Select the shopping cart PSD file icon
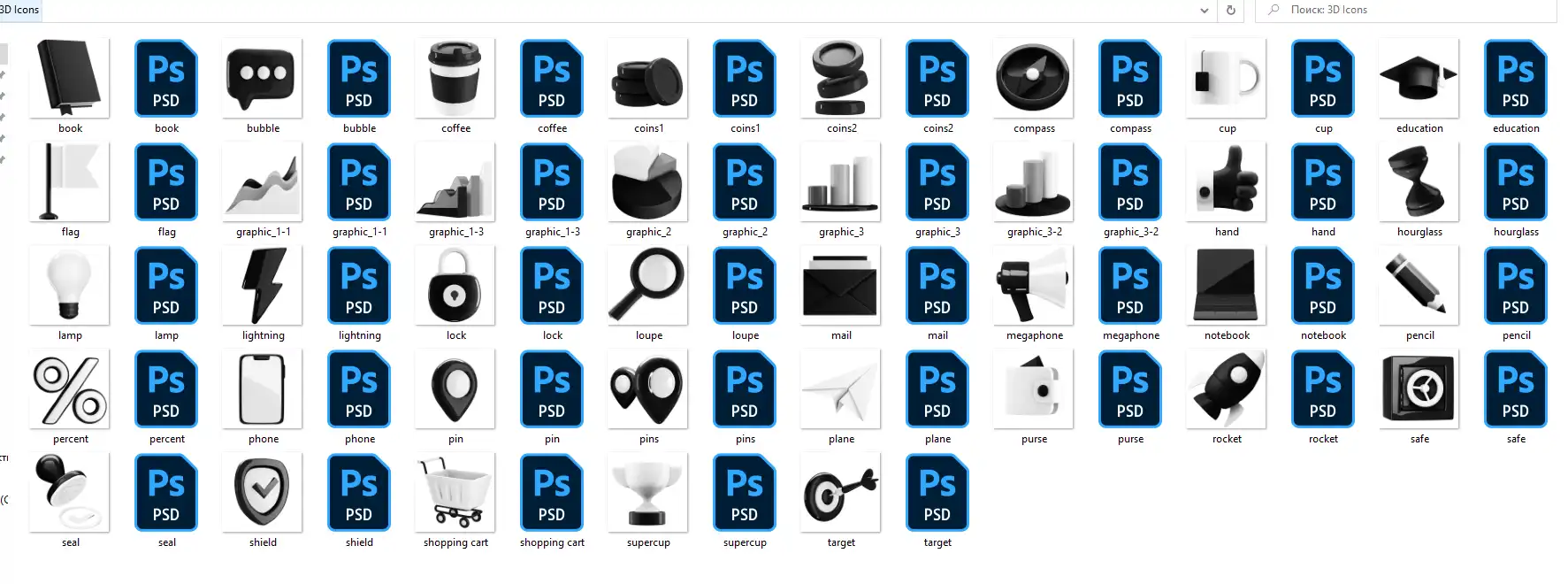 pyautogui.click(x=552, y=492)
